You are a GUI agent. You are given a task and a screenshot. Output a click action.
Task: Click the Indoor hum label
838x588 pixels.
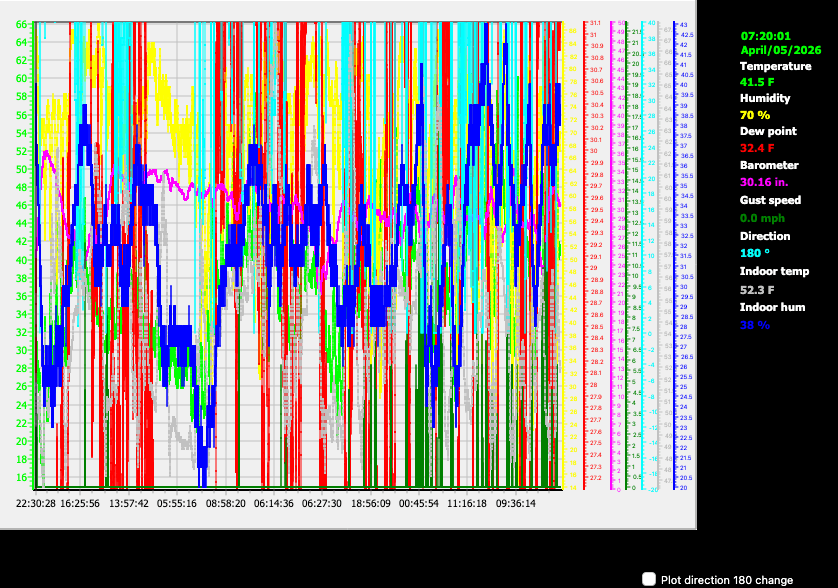tap(771, 307)
